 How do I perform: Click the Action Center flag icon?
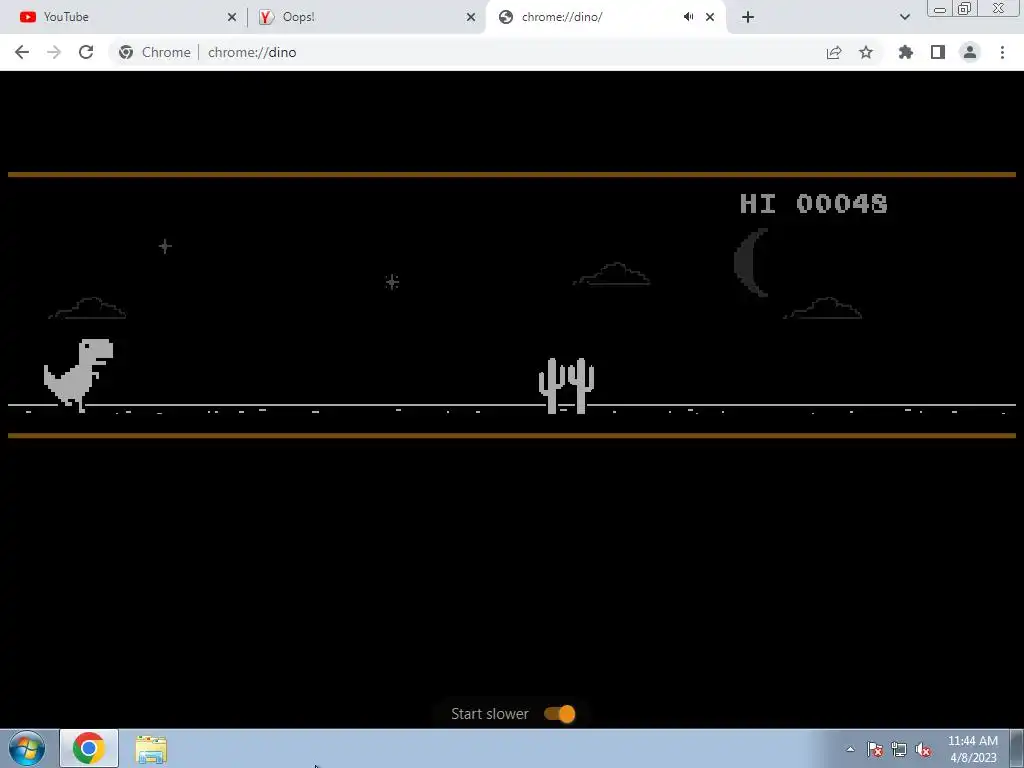pos(875,749)
